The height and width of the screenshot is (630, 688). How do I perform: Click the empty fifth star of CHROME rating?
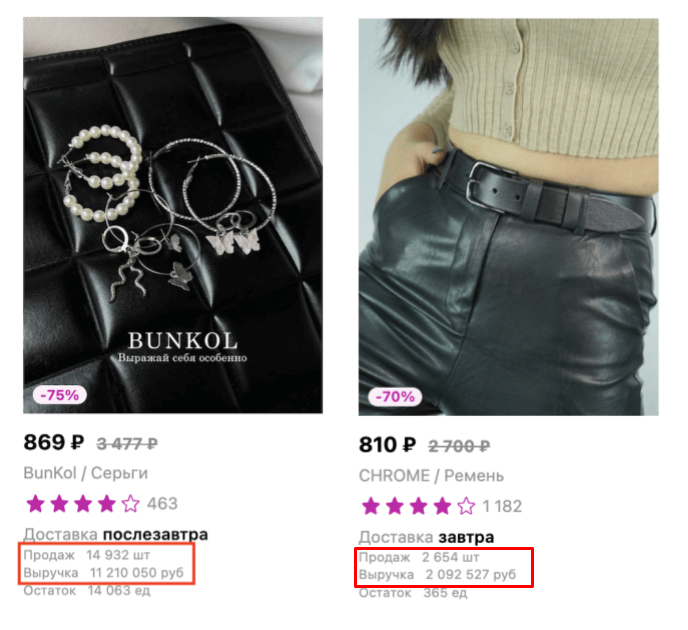466,506
